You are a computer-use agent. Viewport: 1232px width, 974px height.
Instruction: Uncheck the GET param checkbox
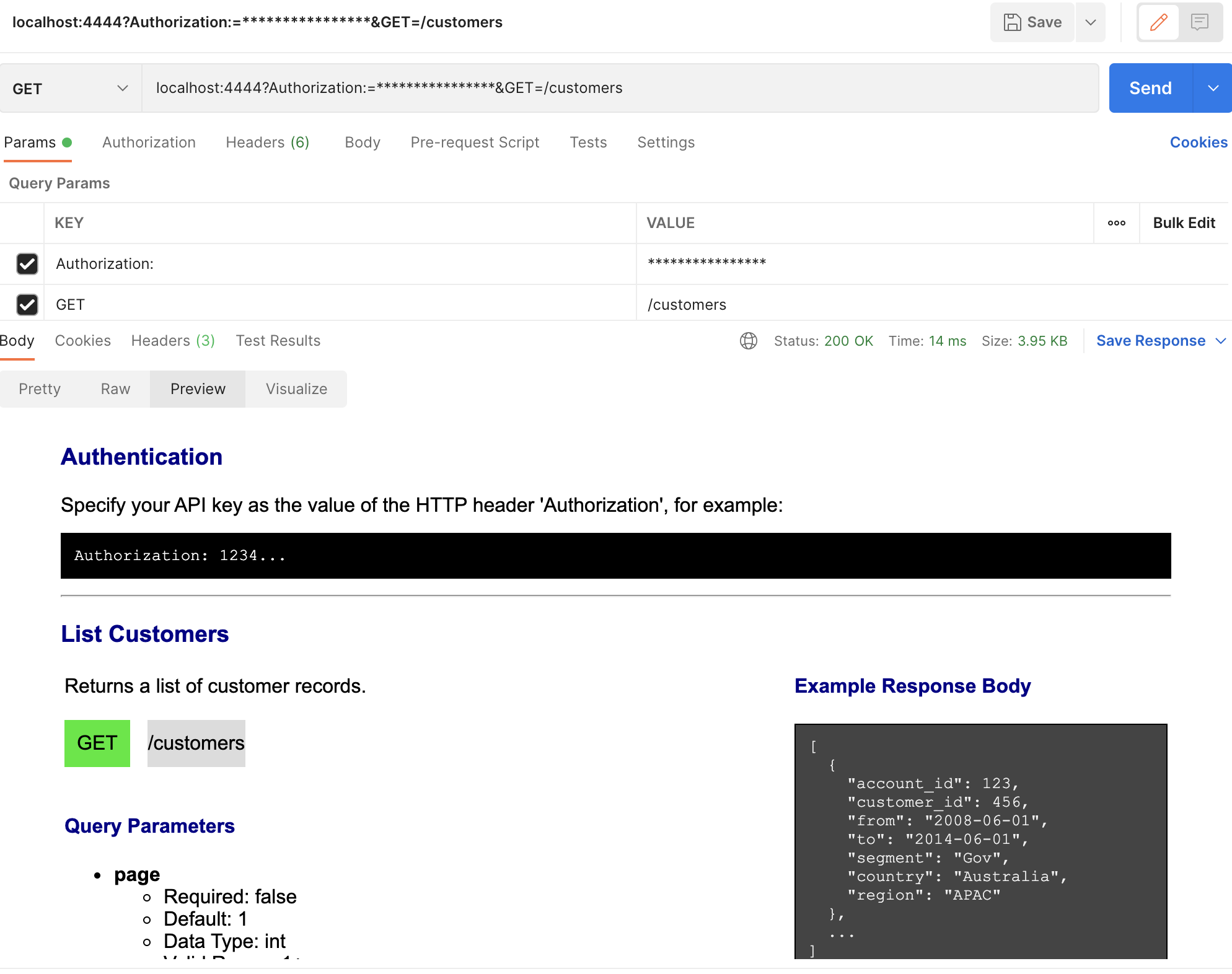point(27,305)
